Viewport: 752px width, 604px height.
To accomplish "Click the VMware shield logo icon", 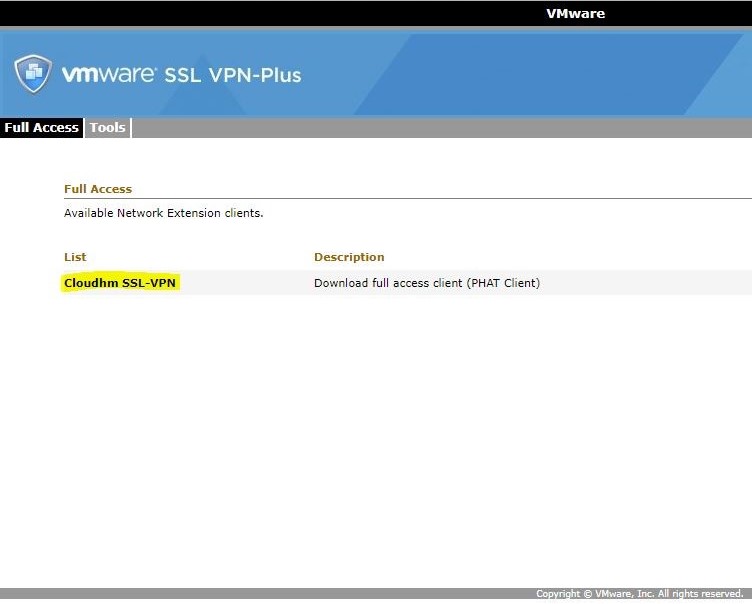I will [33, 73].
